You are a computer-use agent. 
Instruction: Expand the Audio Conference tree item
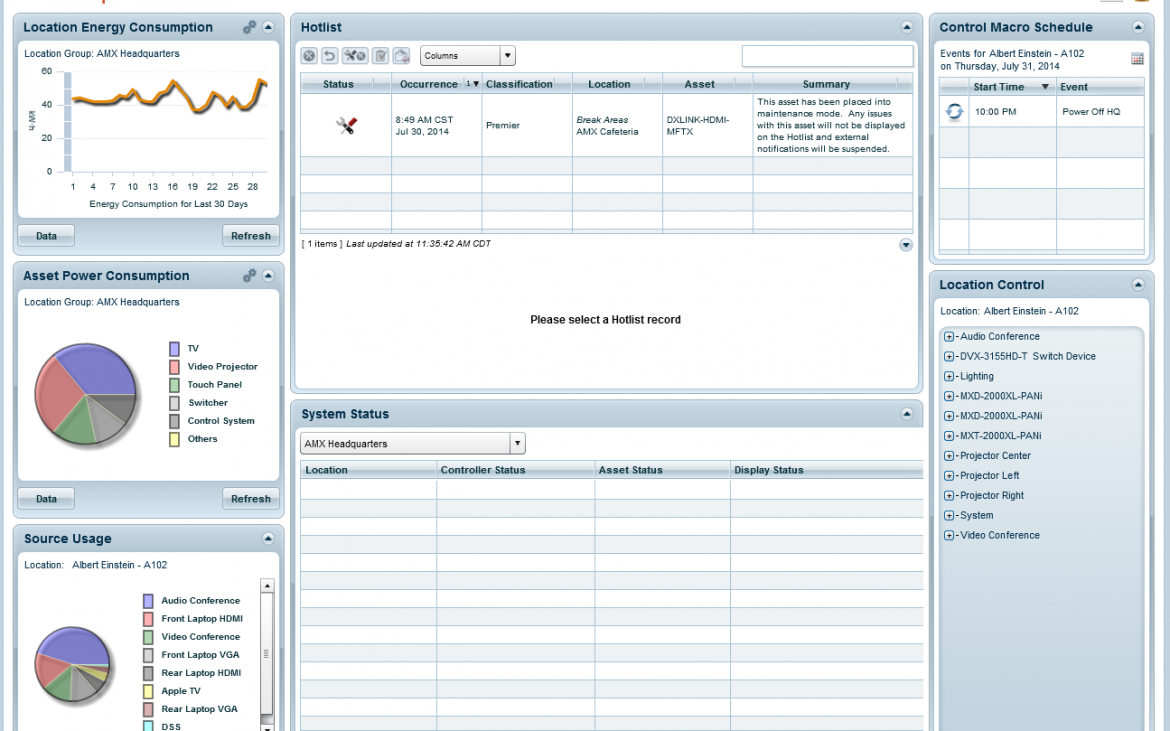pyautogui.click(x=947, y=336)
